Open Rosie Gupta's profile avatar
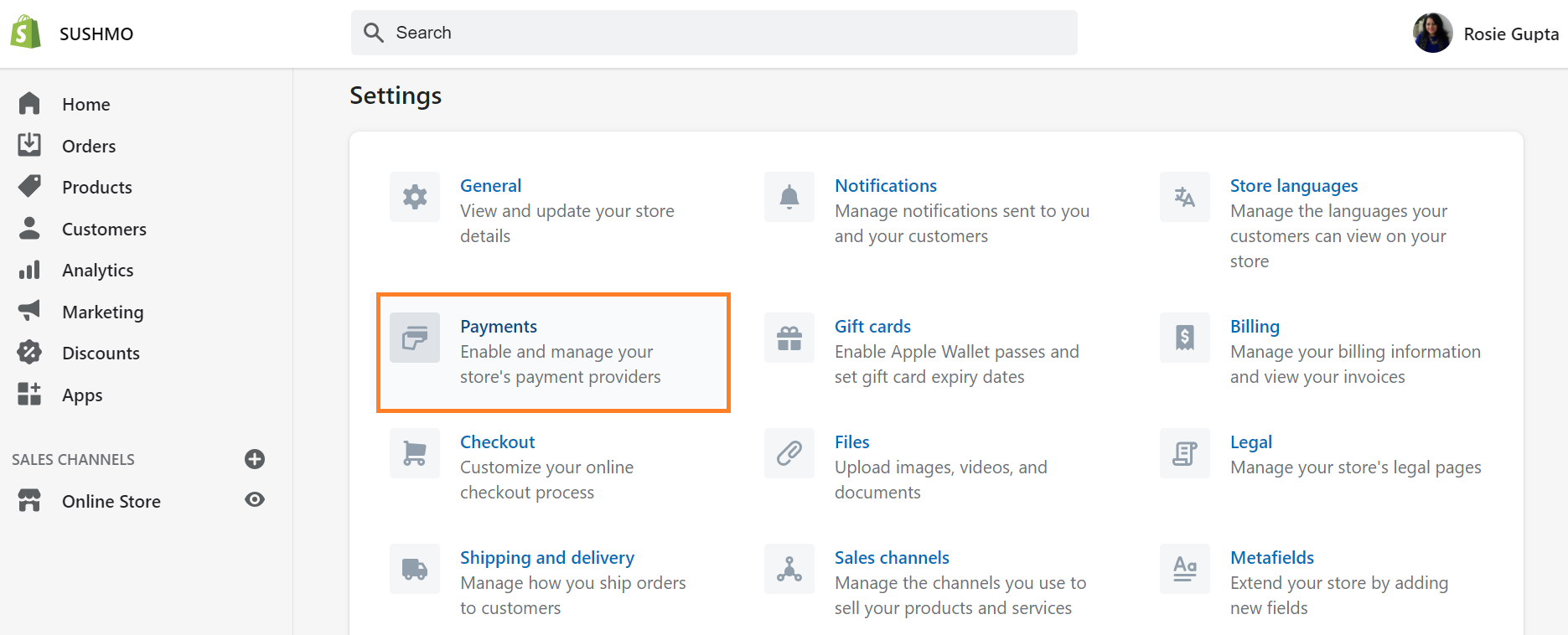This screenshot has width=1568, height=635. pos(1433,33)
